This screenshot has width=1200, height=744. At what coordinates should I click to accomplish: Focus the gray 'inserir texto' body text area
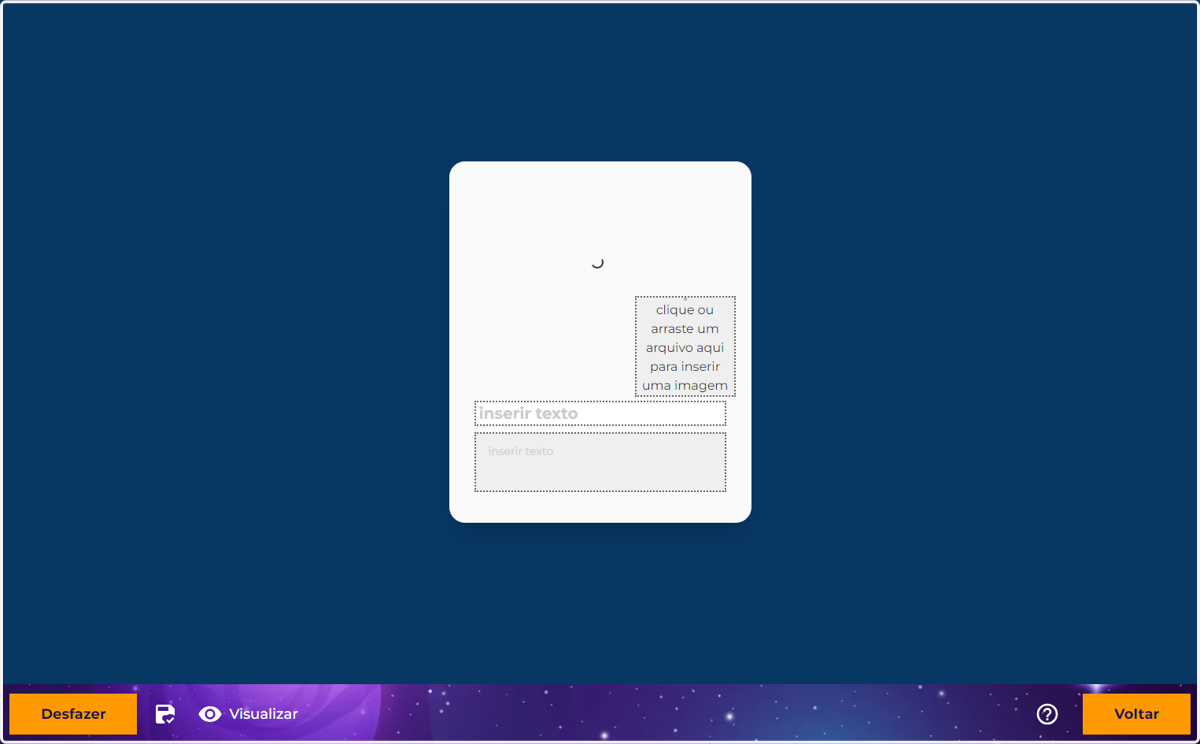(600, 462)
